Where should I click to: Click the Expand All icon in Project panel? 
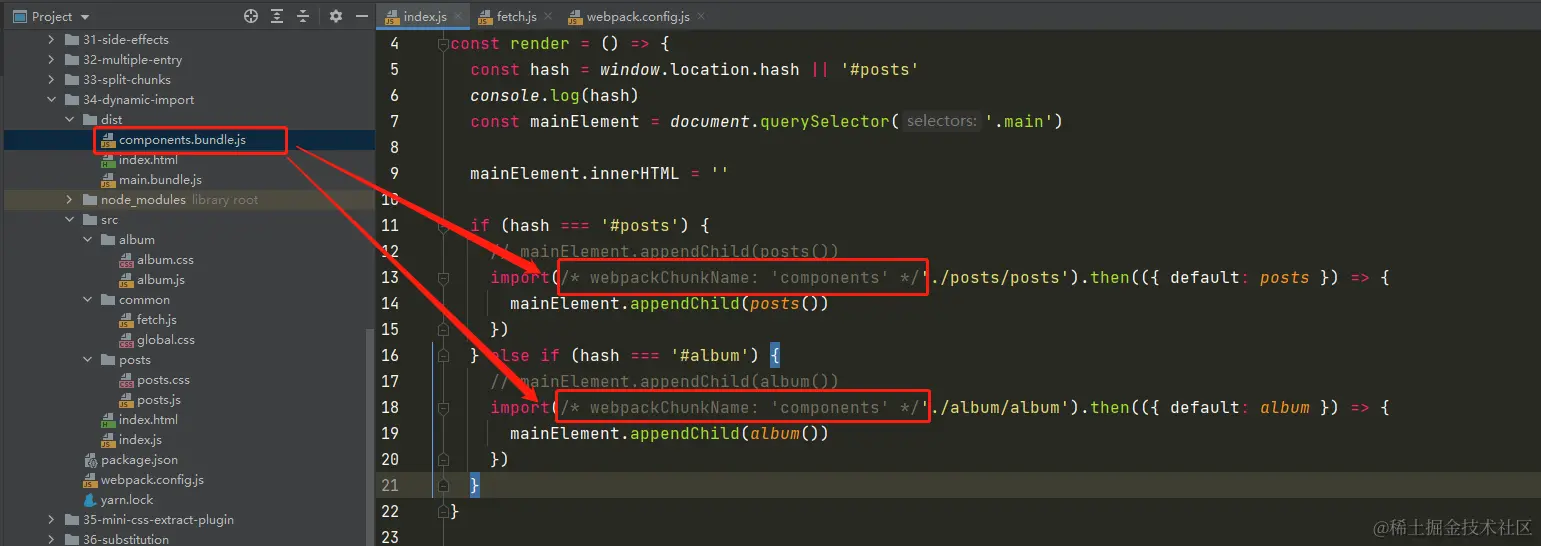[x=277, y=16]
